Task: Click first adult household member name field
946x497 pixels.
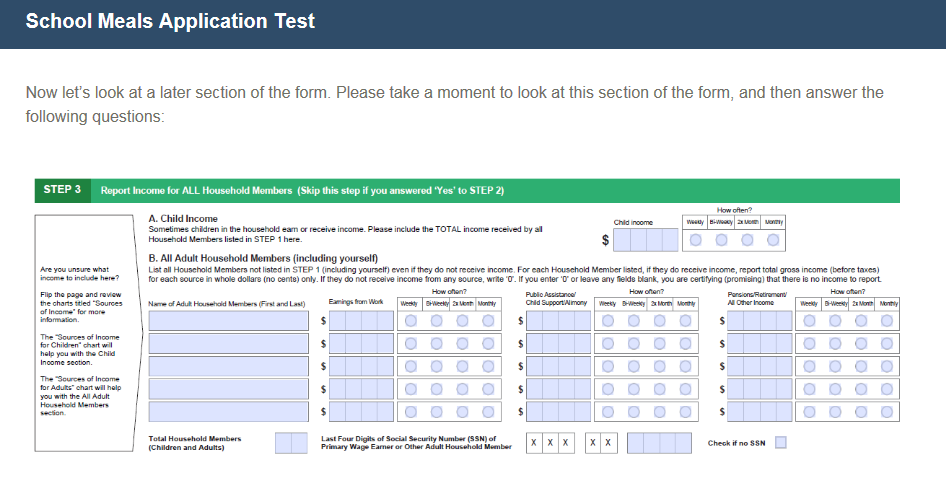Action: click(229, 321)
